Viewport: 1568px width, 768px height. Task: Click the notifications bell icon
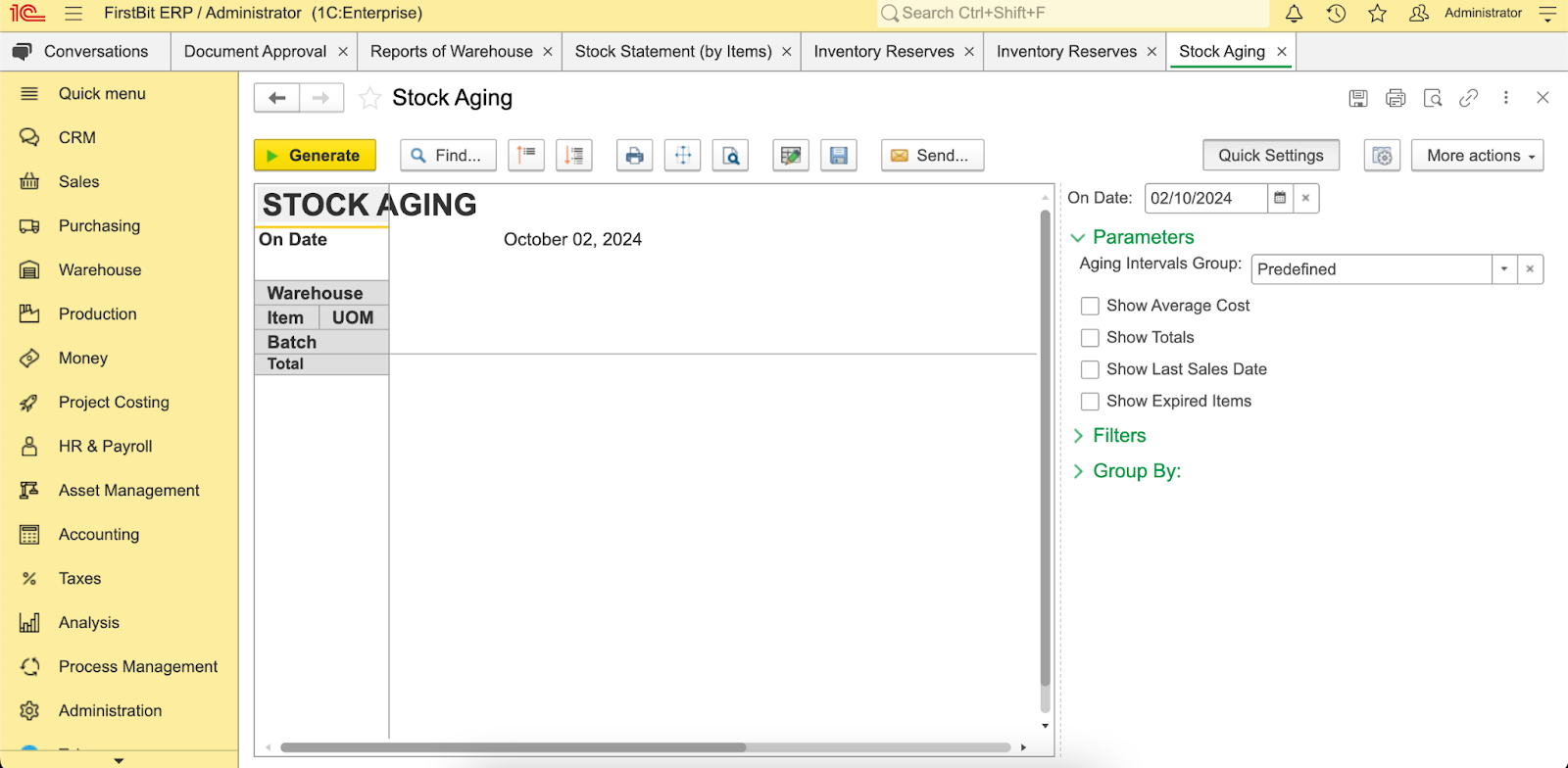click(x=1294, y=14)
